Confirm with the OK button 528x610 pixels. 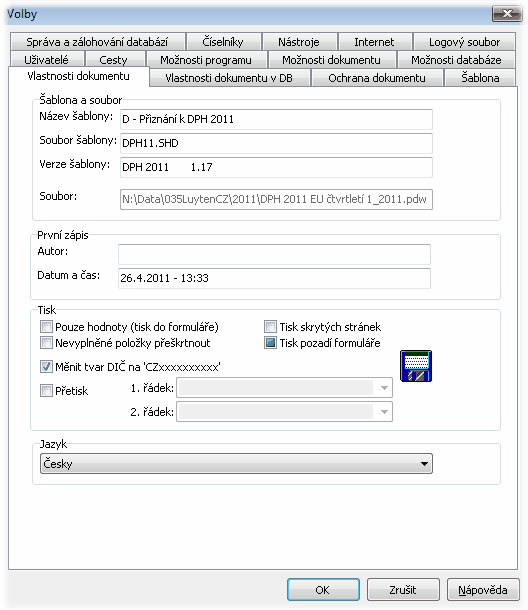coord(323,590)
